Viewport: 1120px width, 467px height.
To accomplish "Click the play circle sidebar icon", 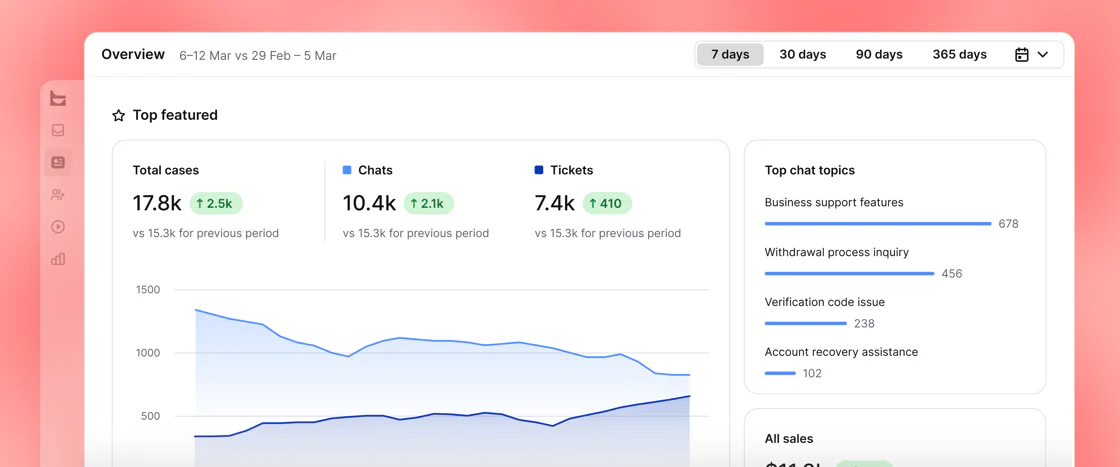I will coord(58,227).
